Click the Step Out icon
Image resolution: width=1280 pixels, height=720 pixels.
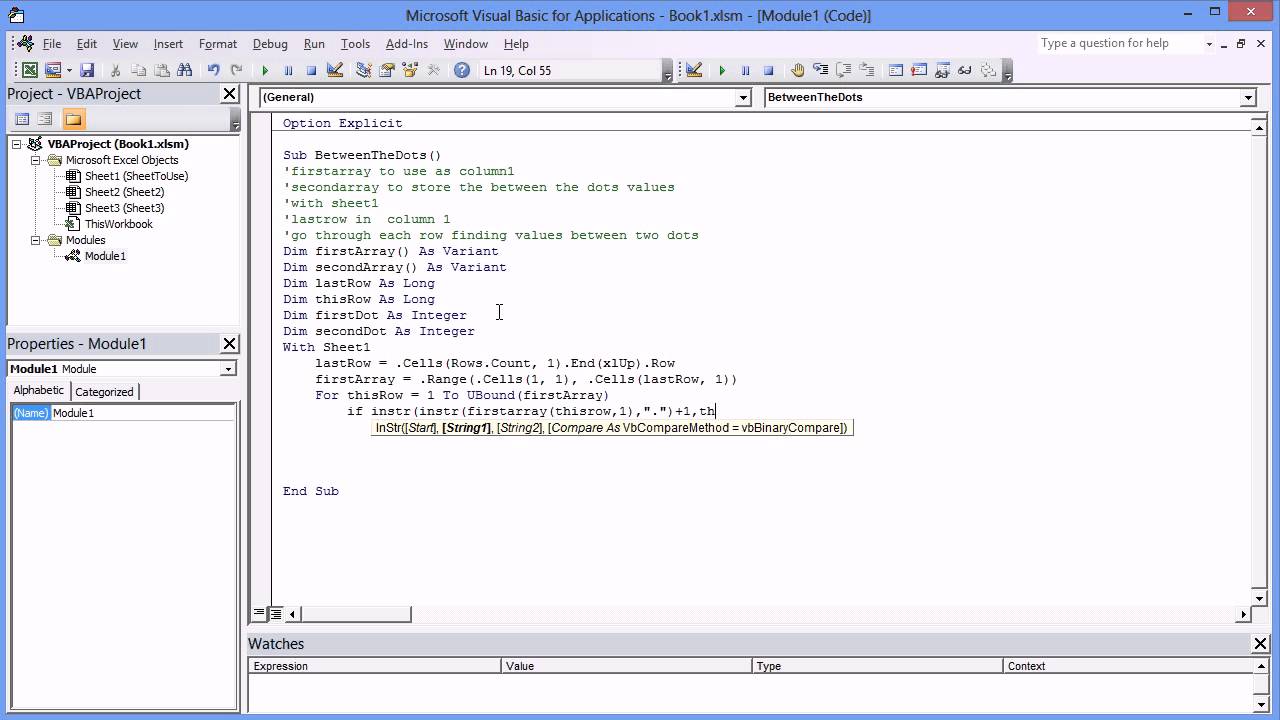[867, 70]
